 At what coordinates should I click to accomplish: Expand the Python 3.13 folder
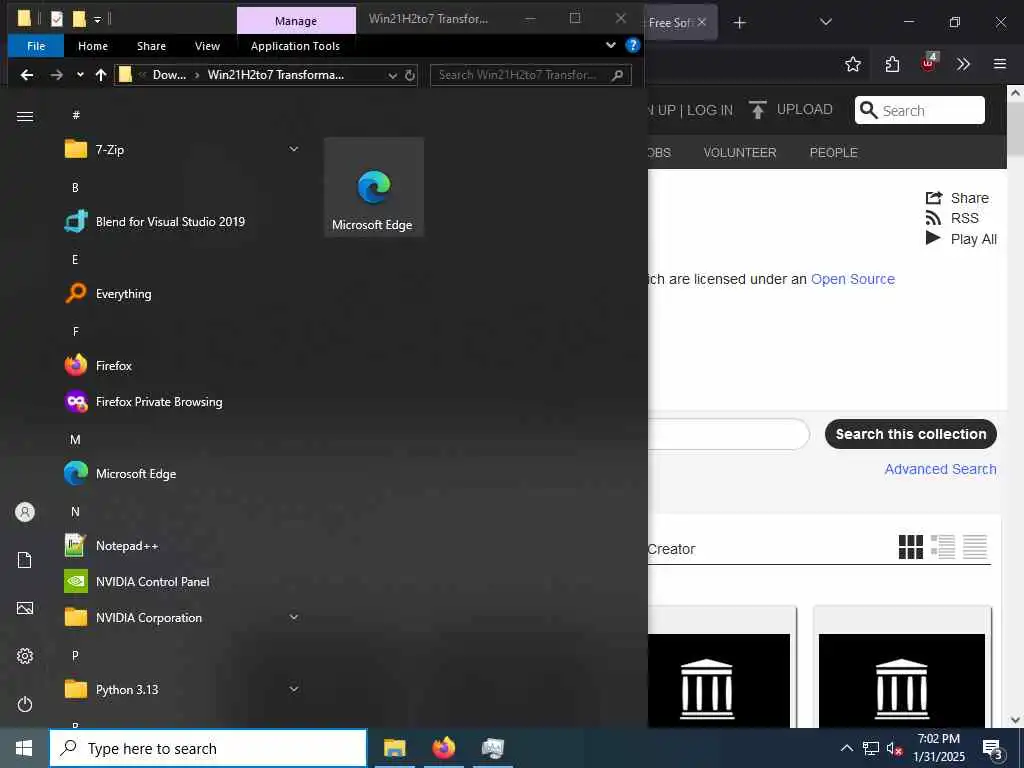tap(294, 689)
